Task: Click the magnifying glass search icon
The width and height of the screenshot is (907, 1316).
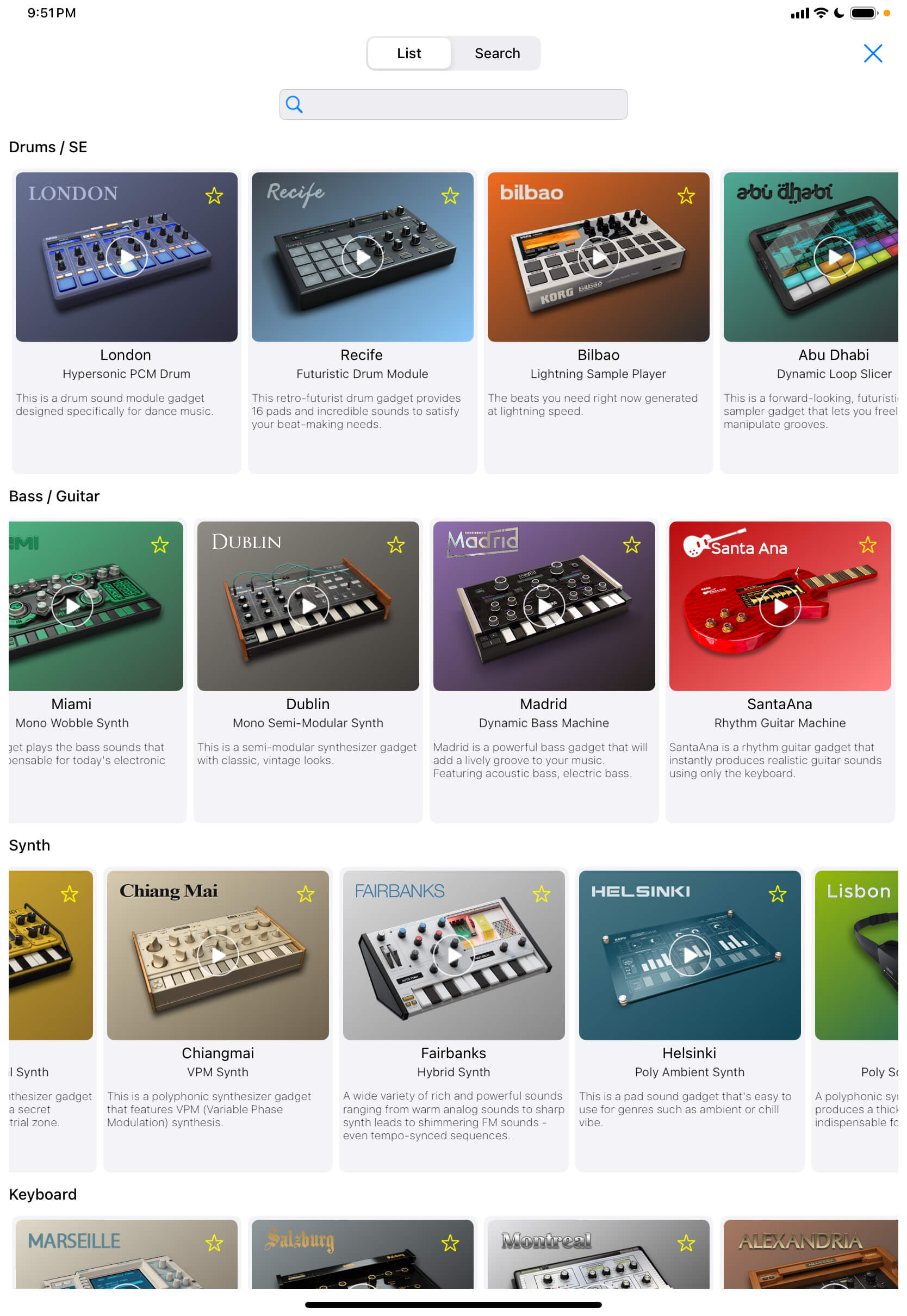Action: (x=294, y=104)
